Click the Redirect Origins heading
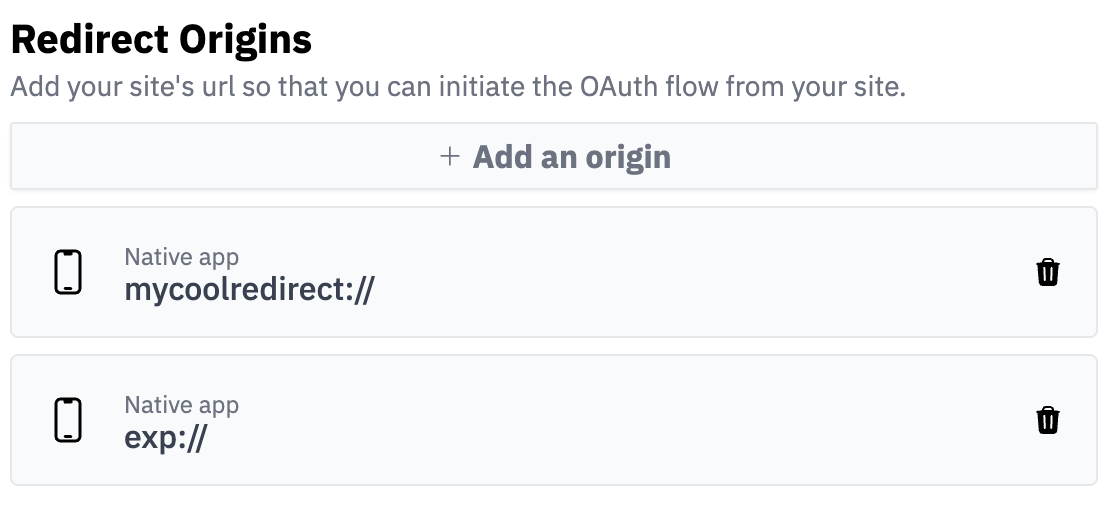 pos(161,40)
